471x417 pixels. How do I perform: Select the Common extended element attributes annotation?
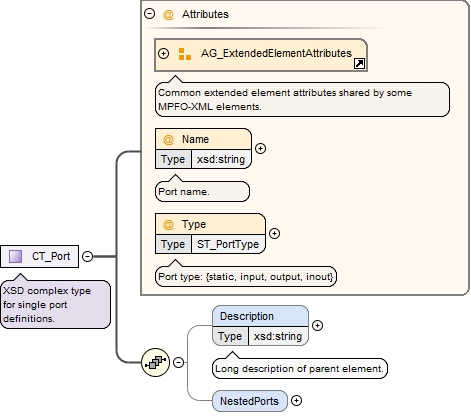tap(302, 100)
